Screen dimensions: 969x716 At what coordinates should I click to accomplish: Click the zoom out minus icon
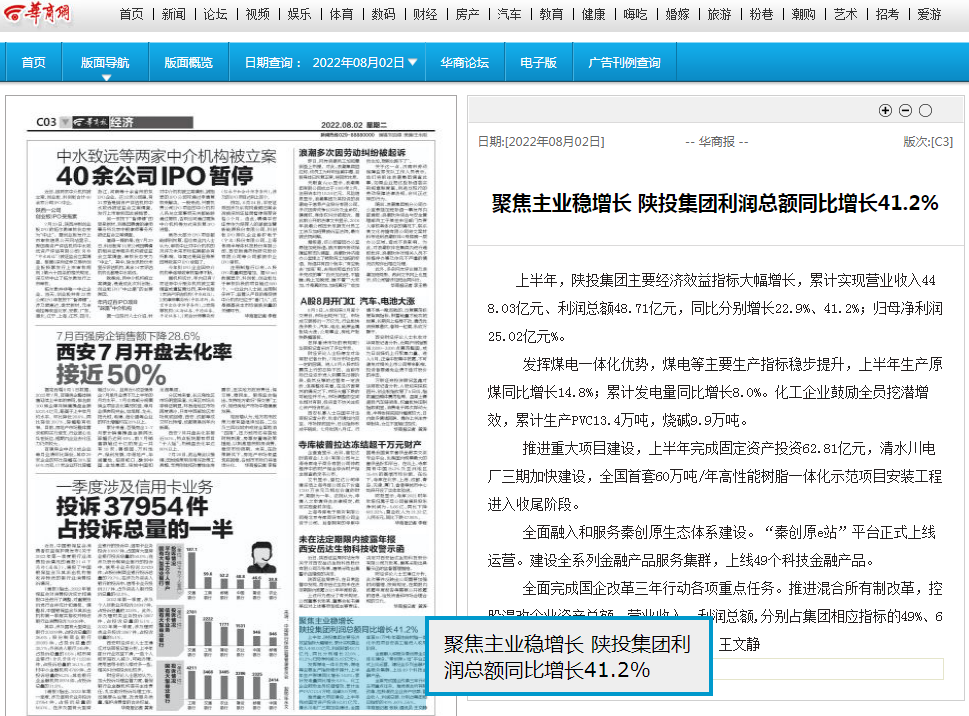(905, 111)
